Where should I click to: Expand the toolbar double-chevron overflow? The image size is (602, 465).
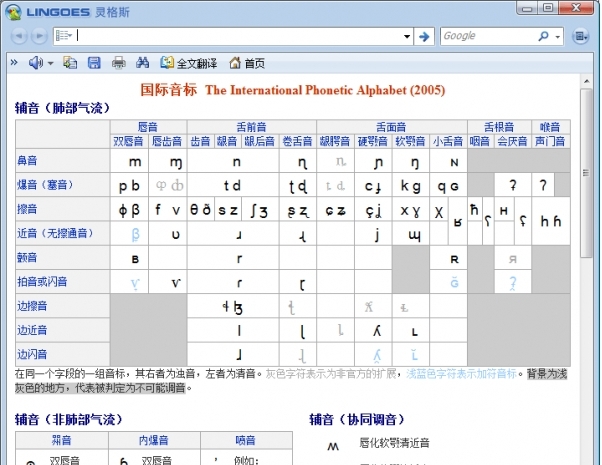[x=13, y=63]
